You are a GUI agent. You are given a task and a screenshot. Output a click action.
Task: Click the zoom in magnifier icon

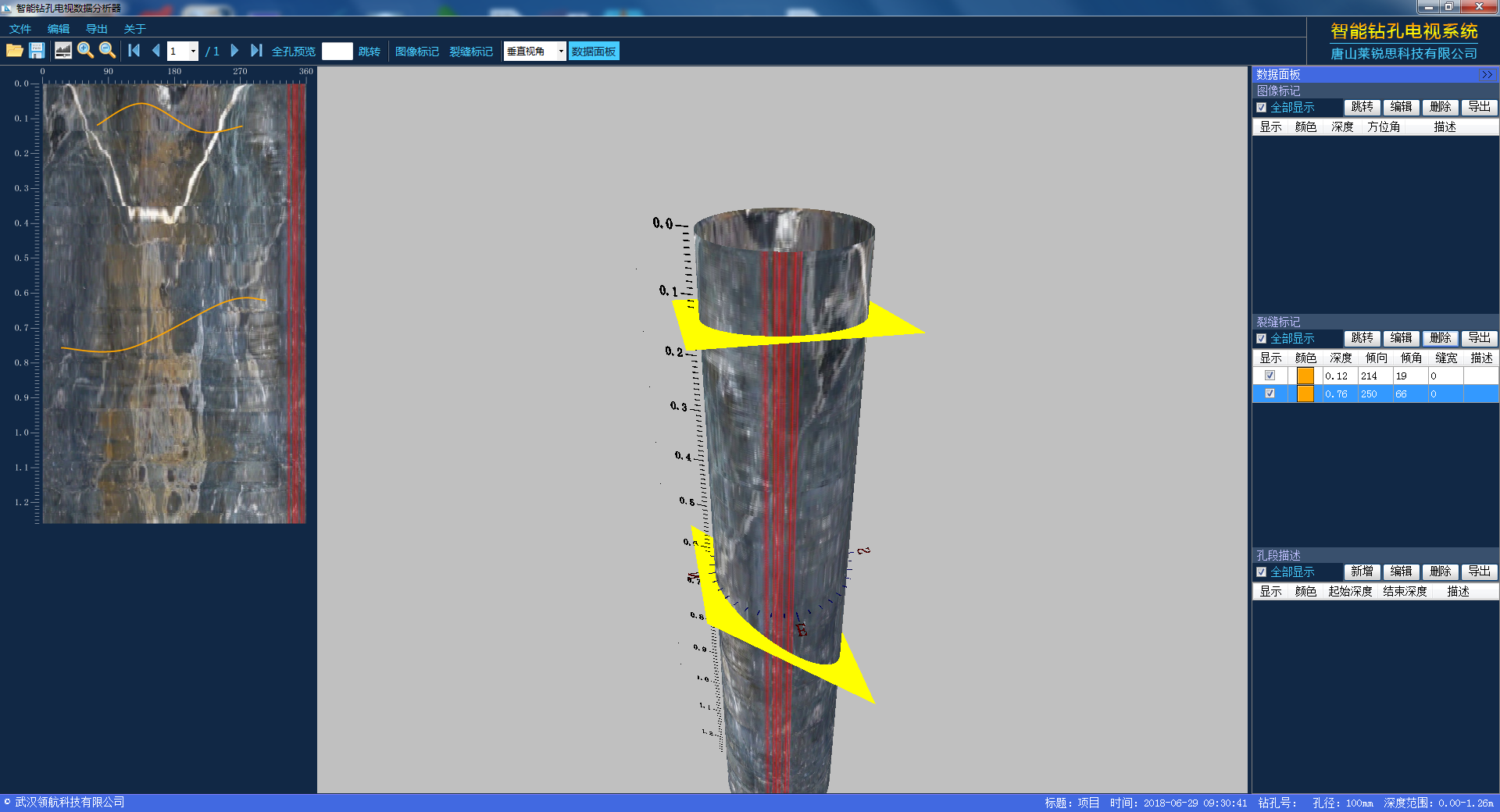(x=85, y=51)
